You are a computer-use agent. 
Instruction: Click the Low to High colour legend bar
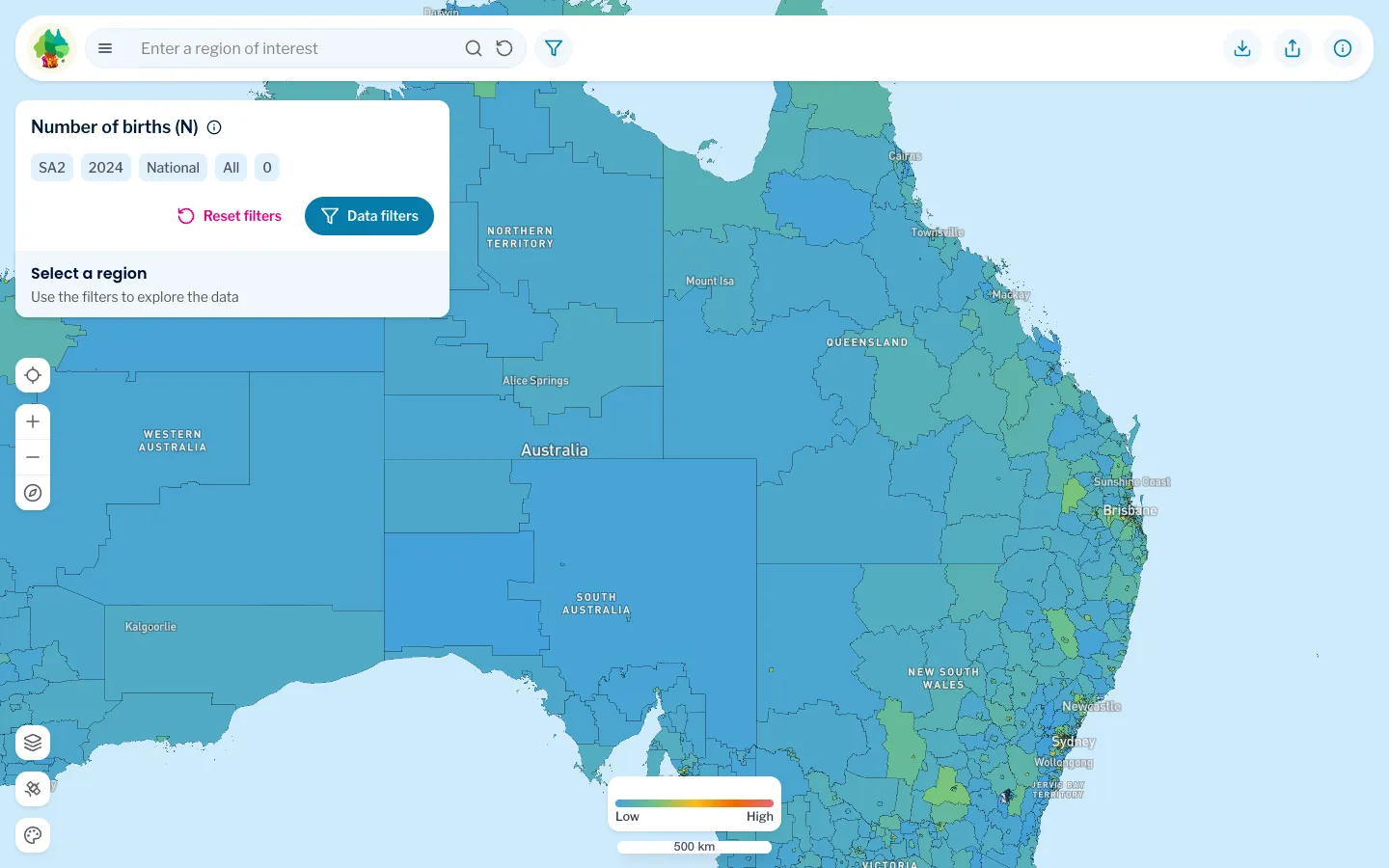click(x=694, y=802)
